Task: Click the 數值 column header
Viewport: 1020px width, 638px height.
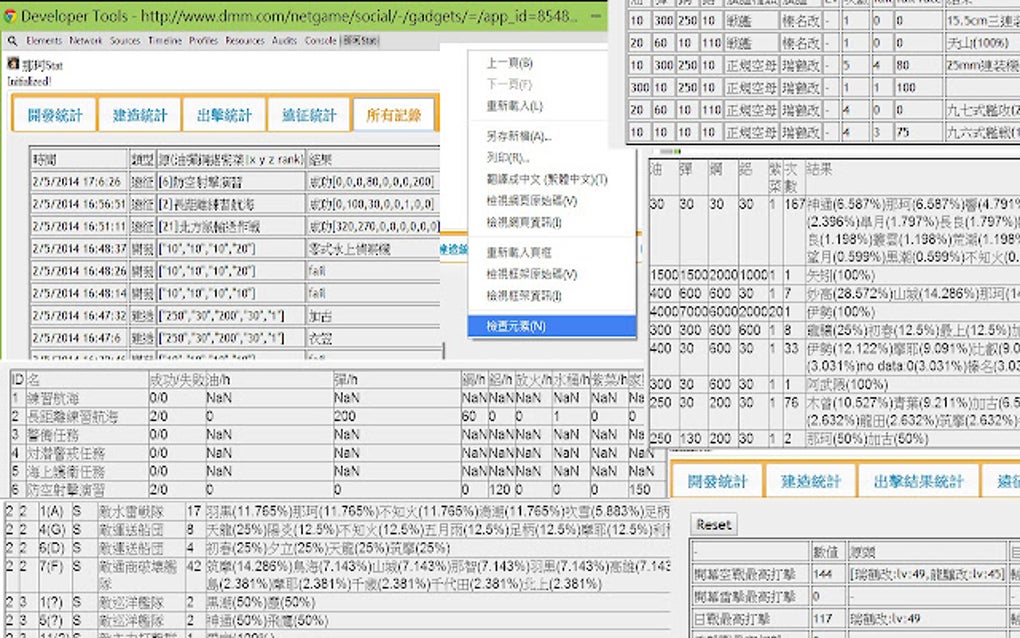Action: 827,552
